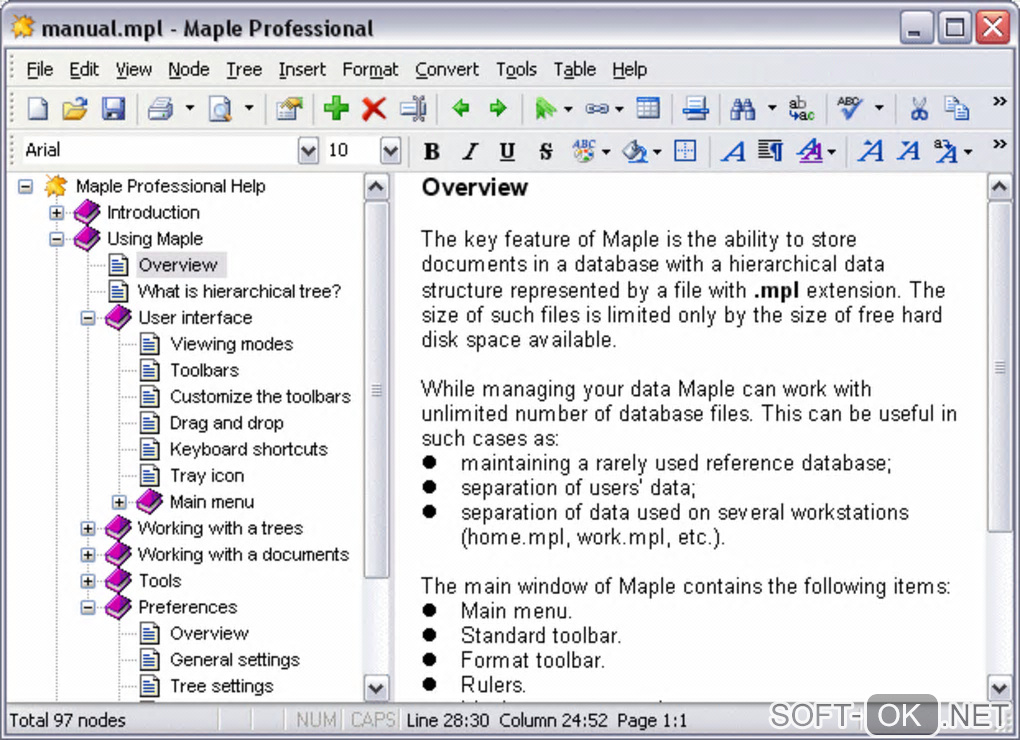Open the File menu
The width and height of the screenshot is (1020, 740).
point(40,69)
